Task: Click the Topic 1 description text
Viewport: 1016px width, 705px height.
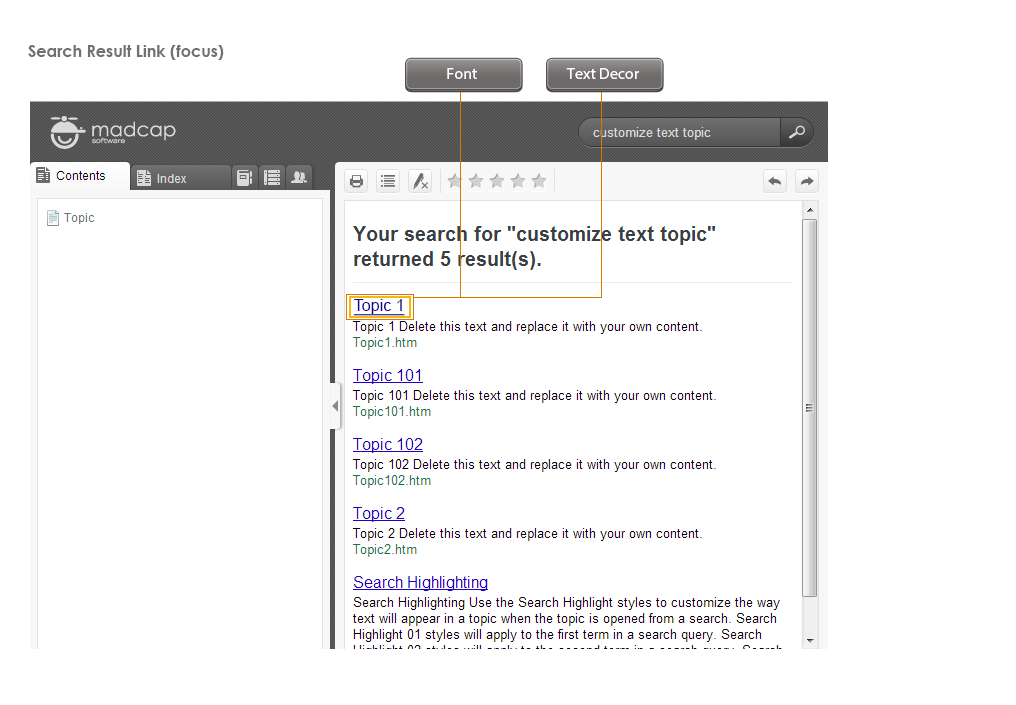Action: click(527, 327)
